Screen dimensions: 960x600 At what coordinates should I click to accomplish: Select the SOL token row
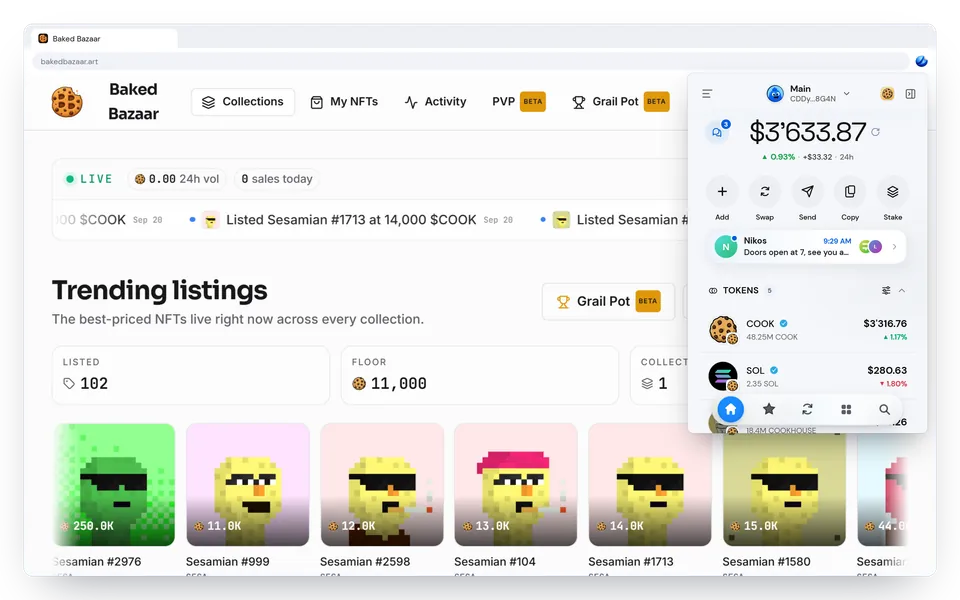[x=807, y=376]
